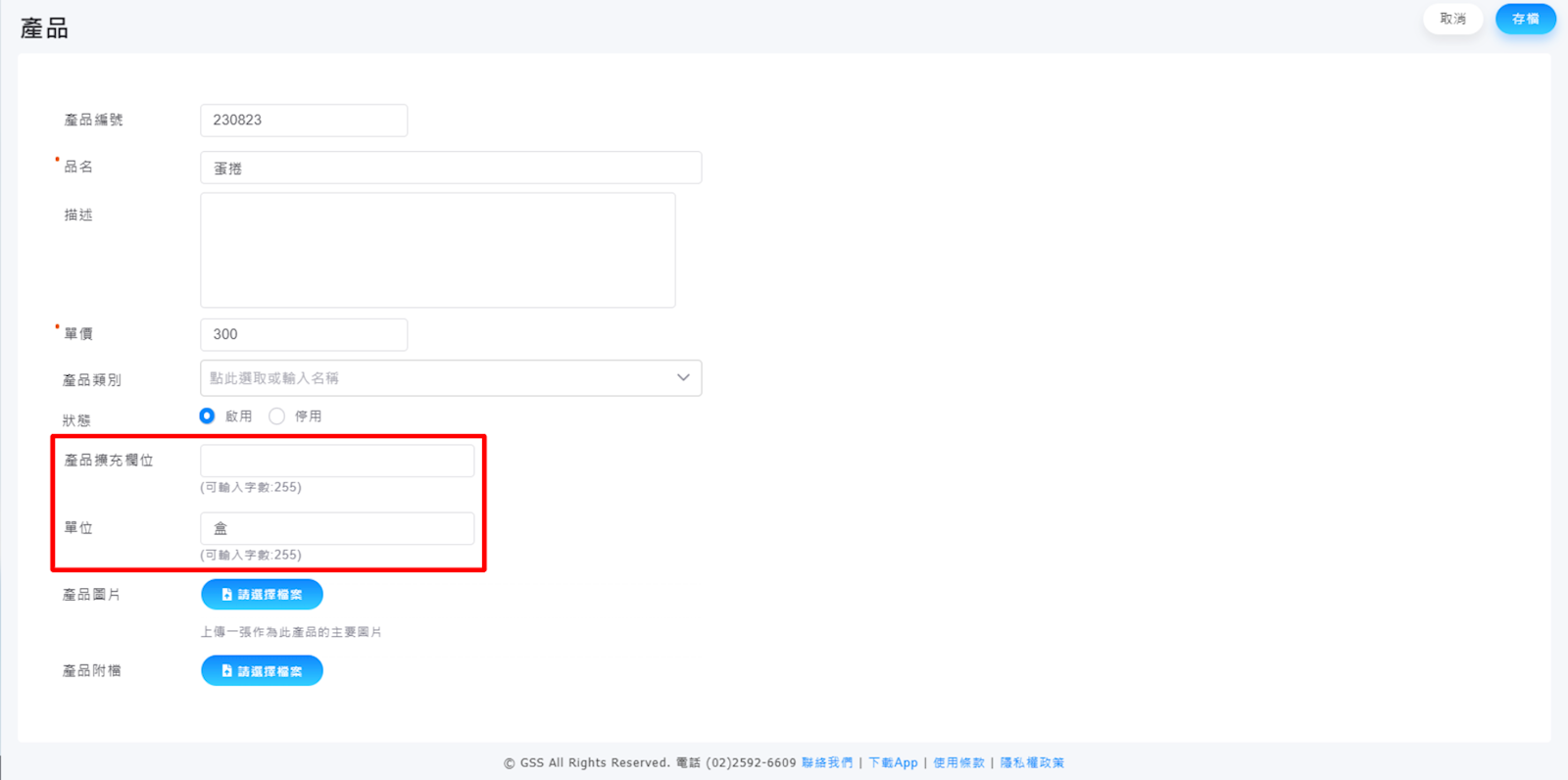
Task: Expand 產品類別 list using chevron arrow
Action: (683, 378)
